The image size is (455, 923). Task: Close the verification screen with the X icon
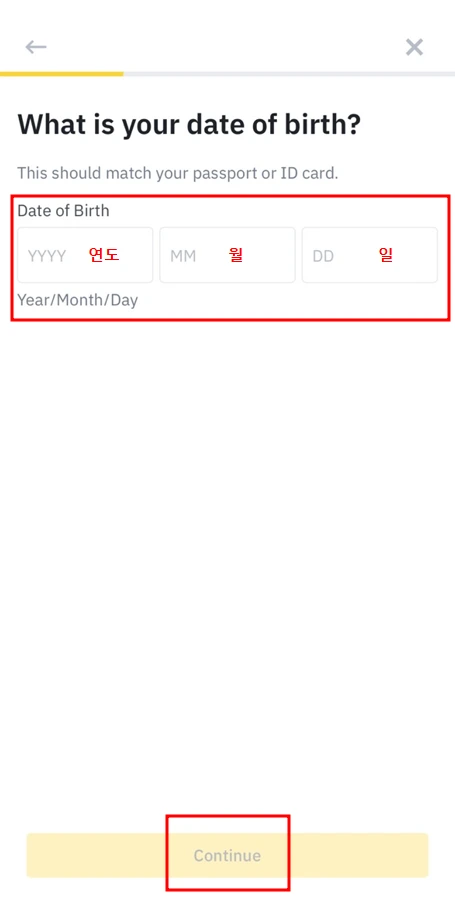[x=414, y=47]
